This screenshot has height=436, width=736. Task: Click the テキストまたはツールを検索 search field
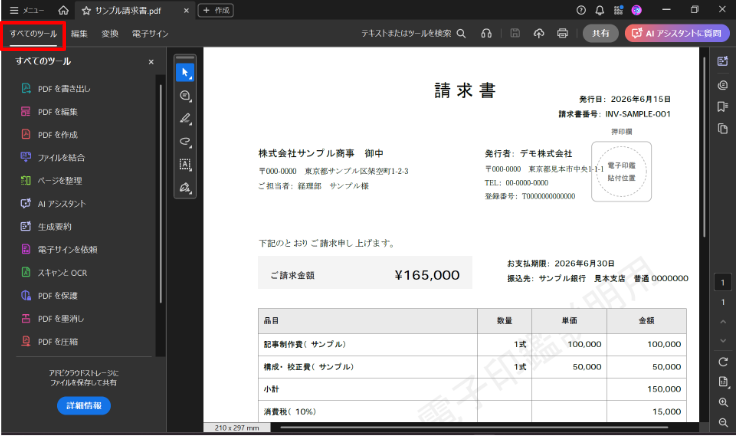point(413,33)
